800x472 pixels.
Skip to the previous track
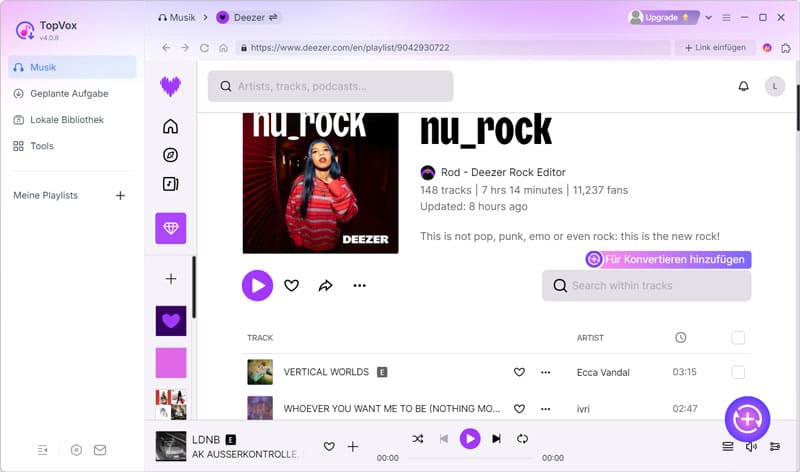[444, 438]
